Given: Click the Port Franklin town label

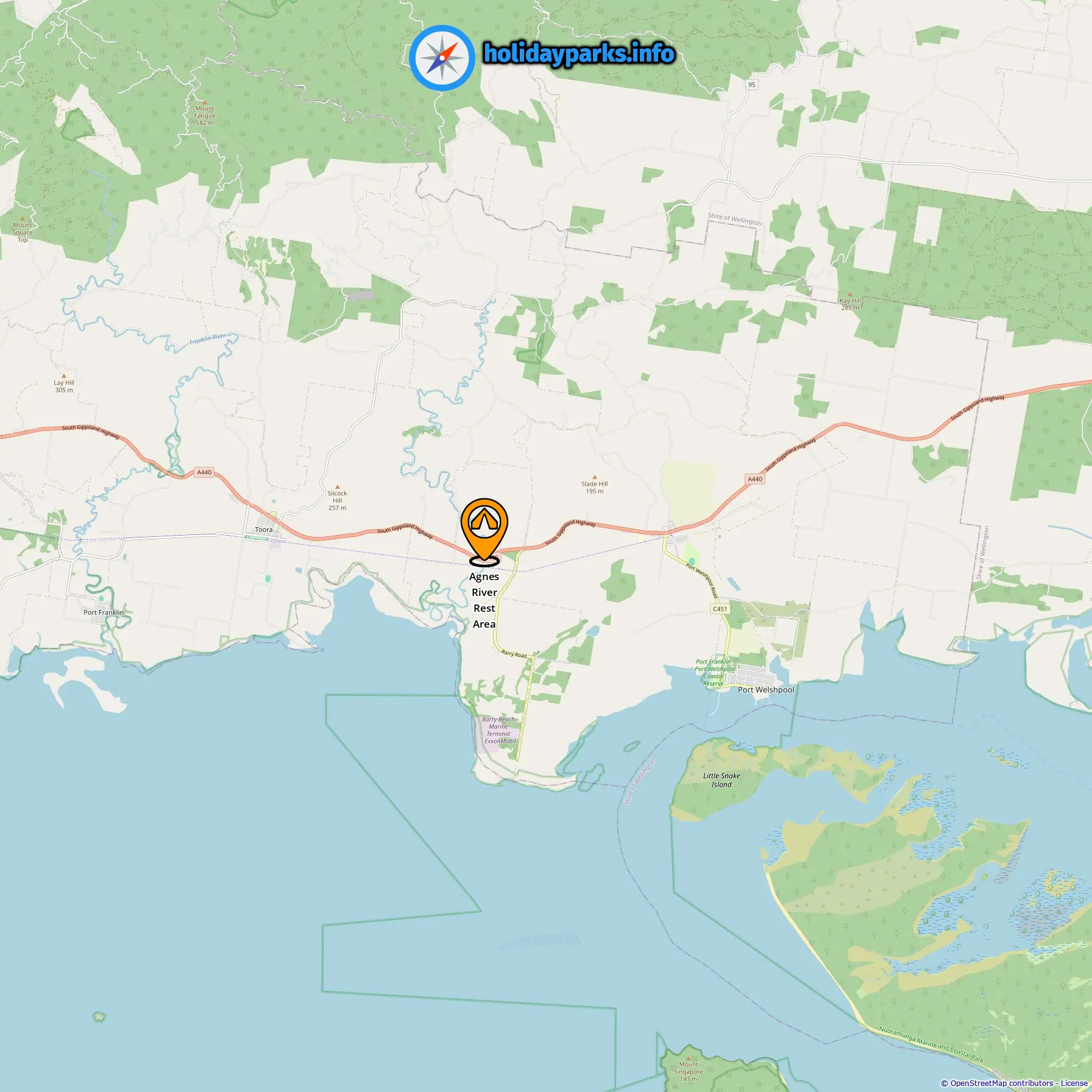Looking at the screenshot, I should (104, 612).
